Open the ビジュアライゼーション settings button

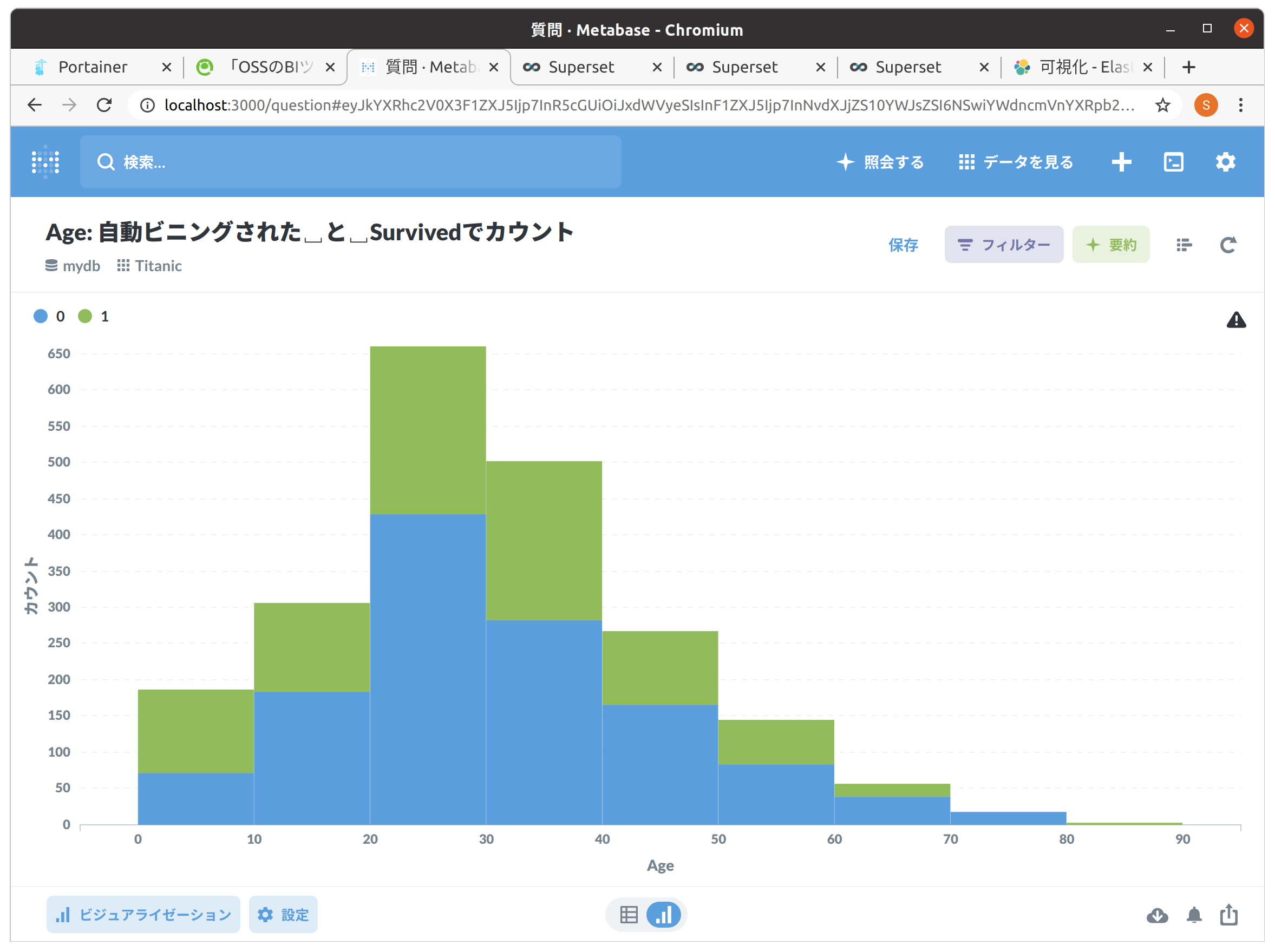pos(143,915)
